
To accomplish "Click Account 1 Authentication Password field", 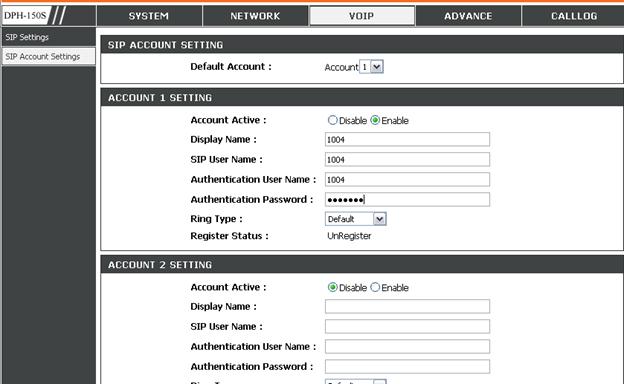I will (x=407, y=199).
